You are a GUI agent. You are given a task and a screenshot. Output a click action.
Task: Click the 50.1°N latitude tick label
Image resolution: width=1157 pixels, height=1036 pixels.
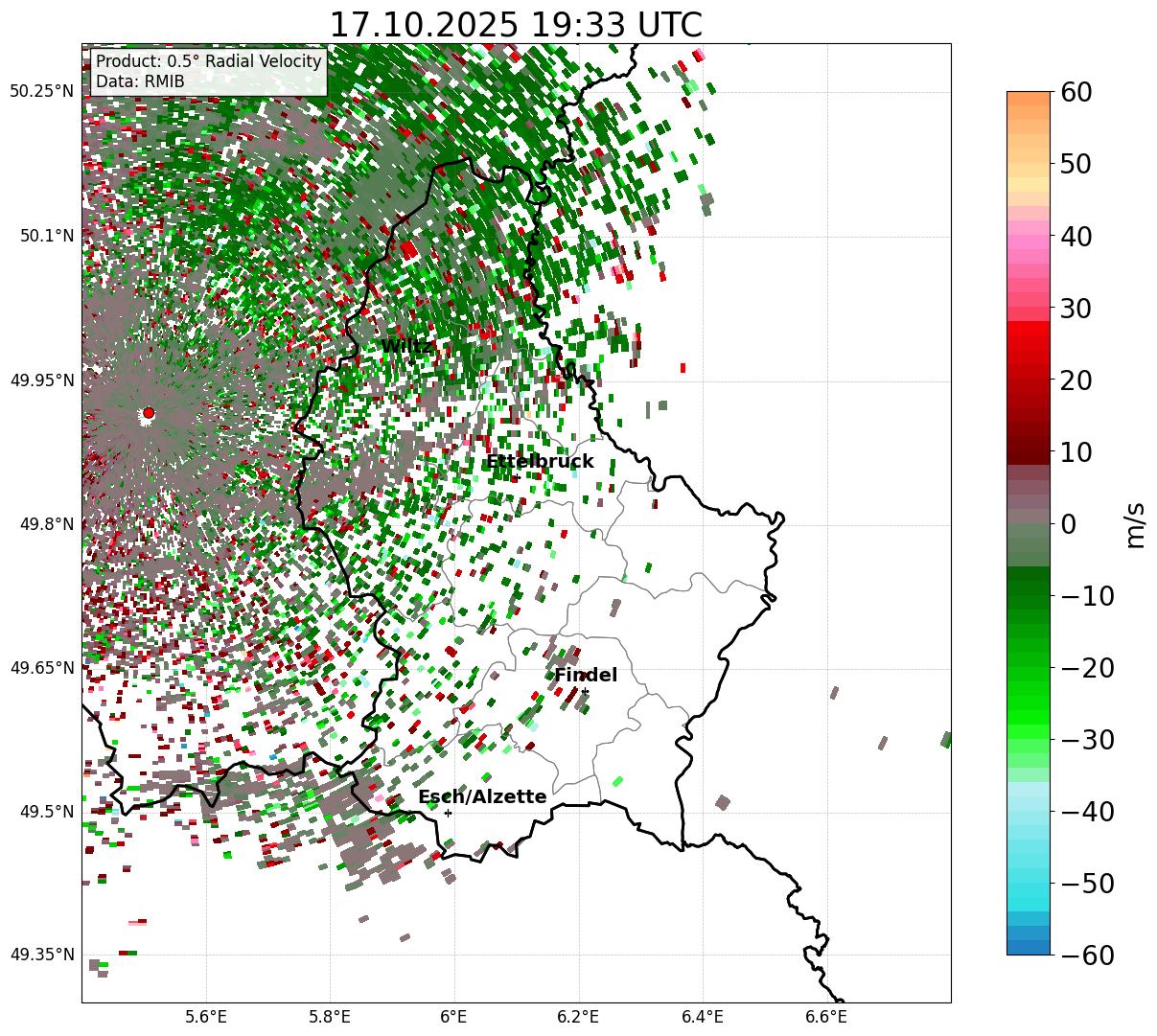point(47,236)
